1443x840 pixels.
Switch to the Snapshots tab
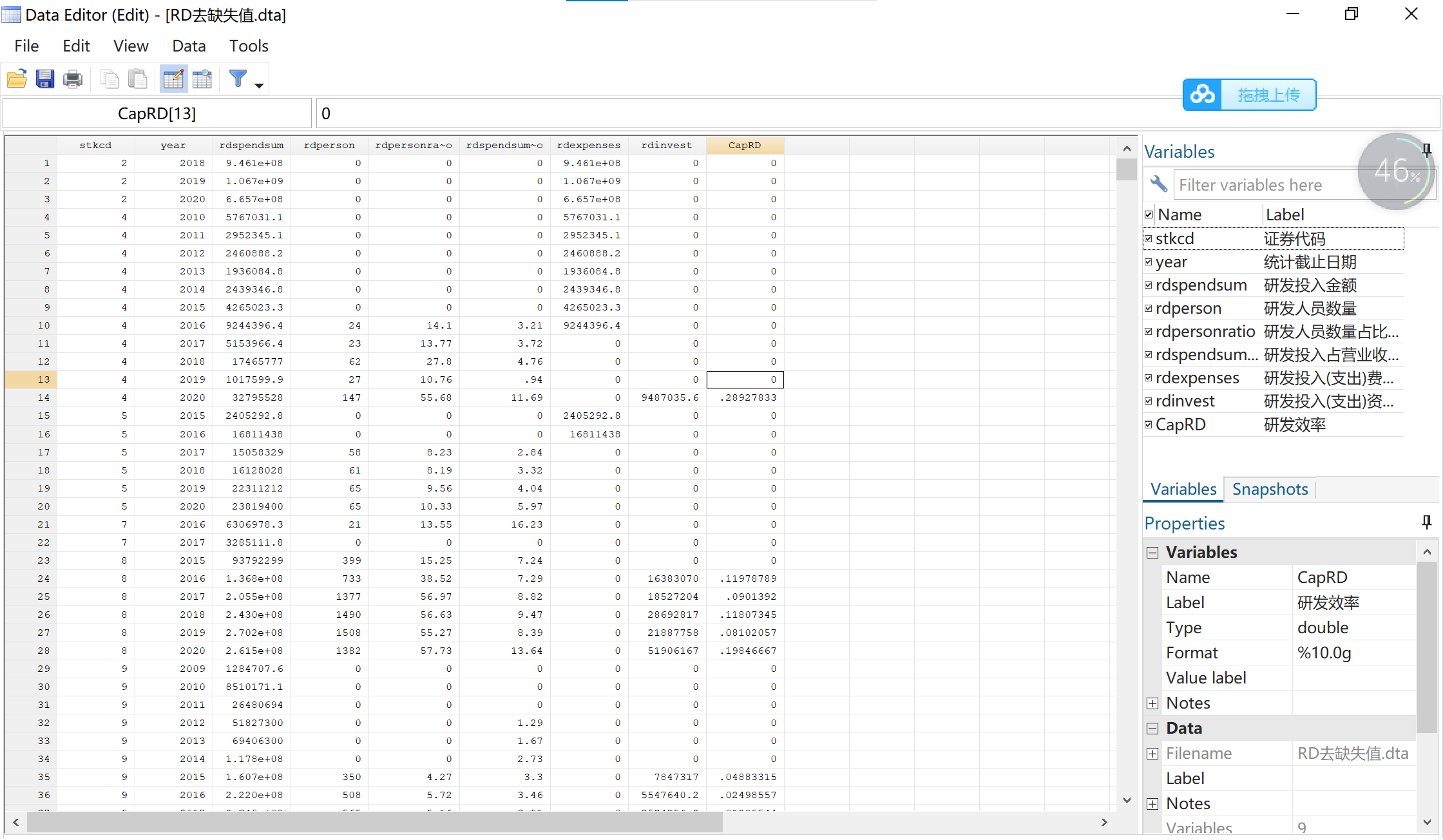coord(1270,489)
